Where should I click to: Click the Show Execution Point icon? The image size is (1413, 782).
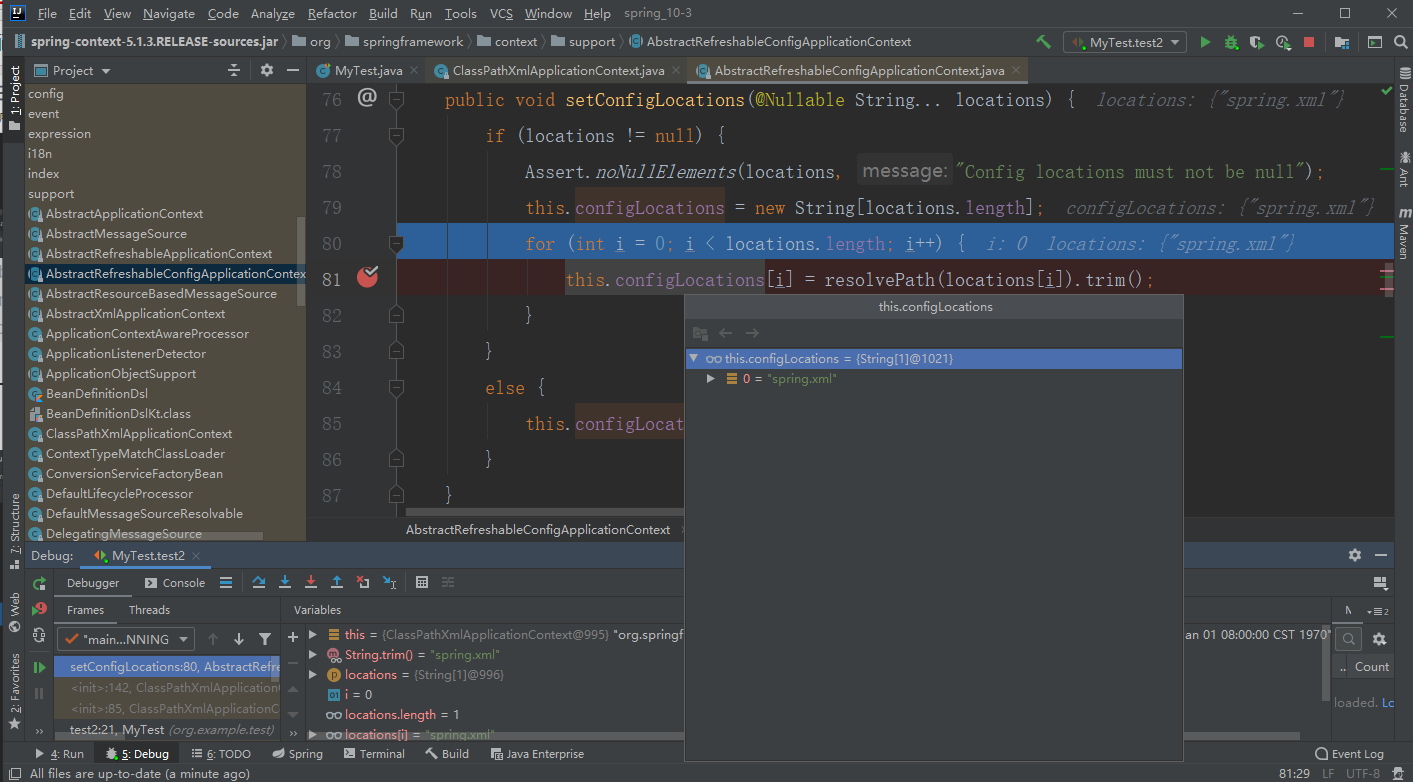(226, 582)
